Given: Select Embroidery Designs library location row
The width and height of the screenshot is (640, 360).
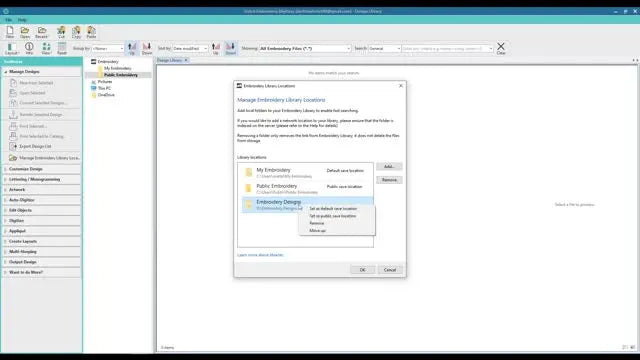Looking at the screenshot, I should (307, 204).
